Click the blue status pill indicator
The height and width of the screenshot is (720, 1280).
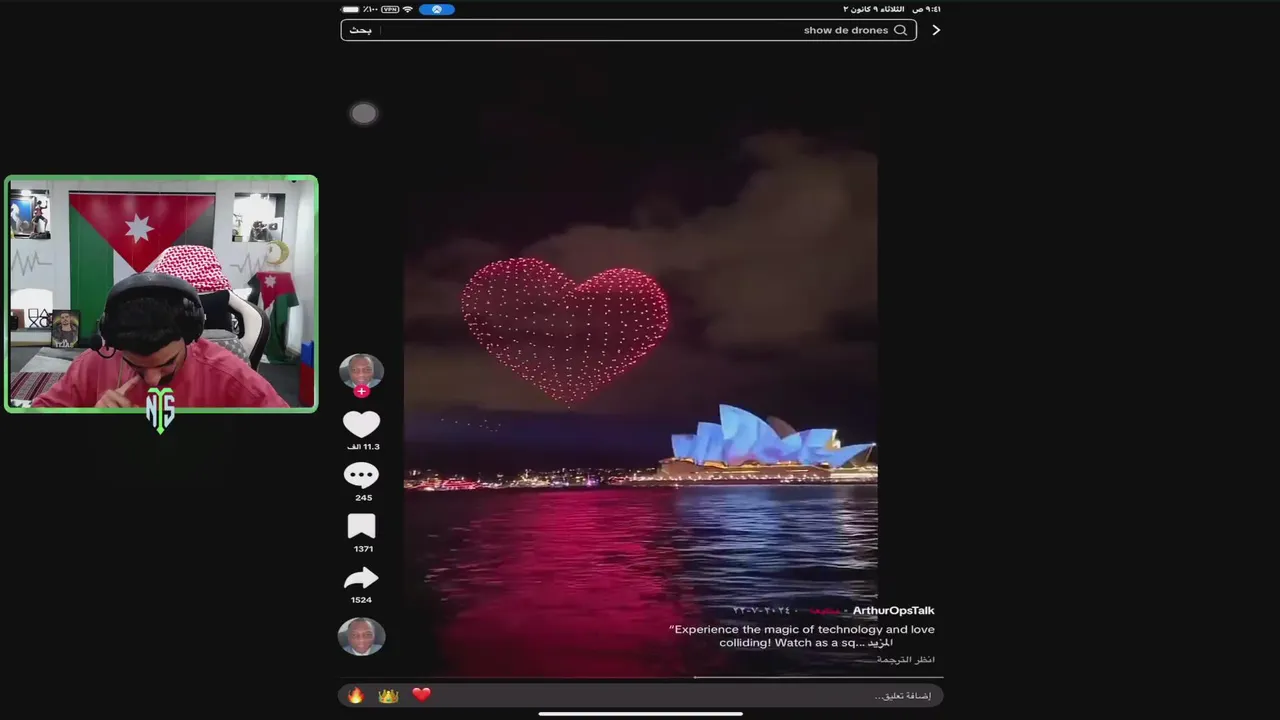click(437, 9)
